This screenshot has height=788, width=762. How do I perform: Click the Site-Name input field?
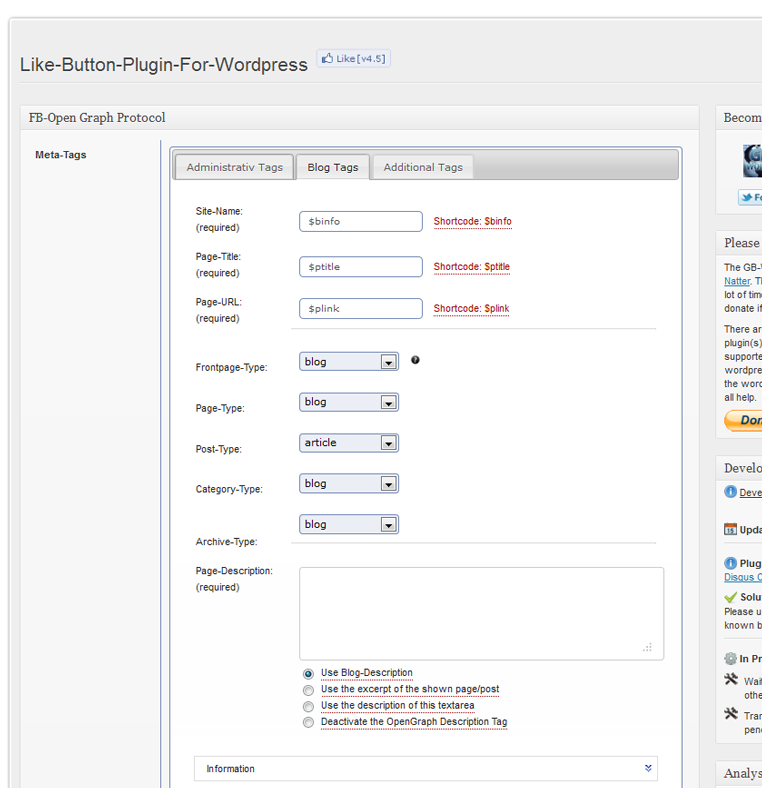(360, 221)
